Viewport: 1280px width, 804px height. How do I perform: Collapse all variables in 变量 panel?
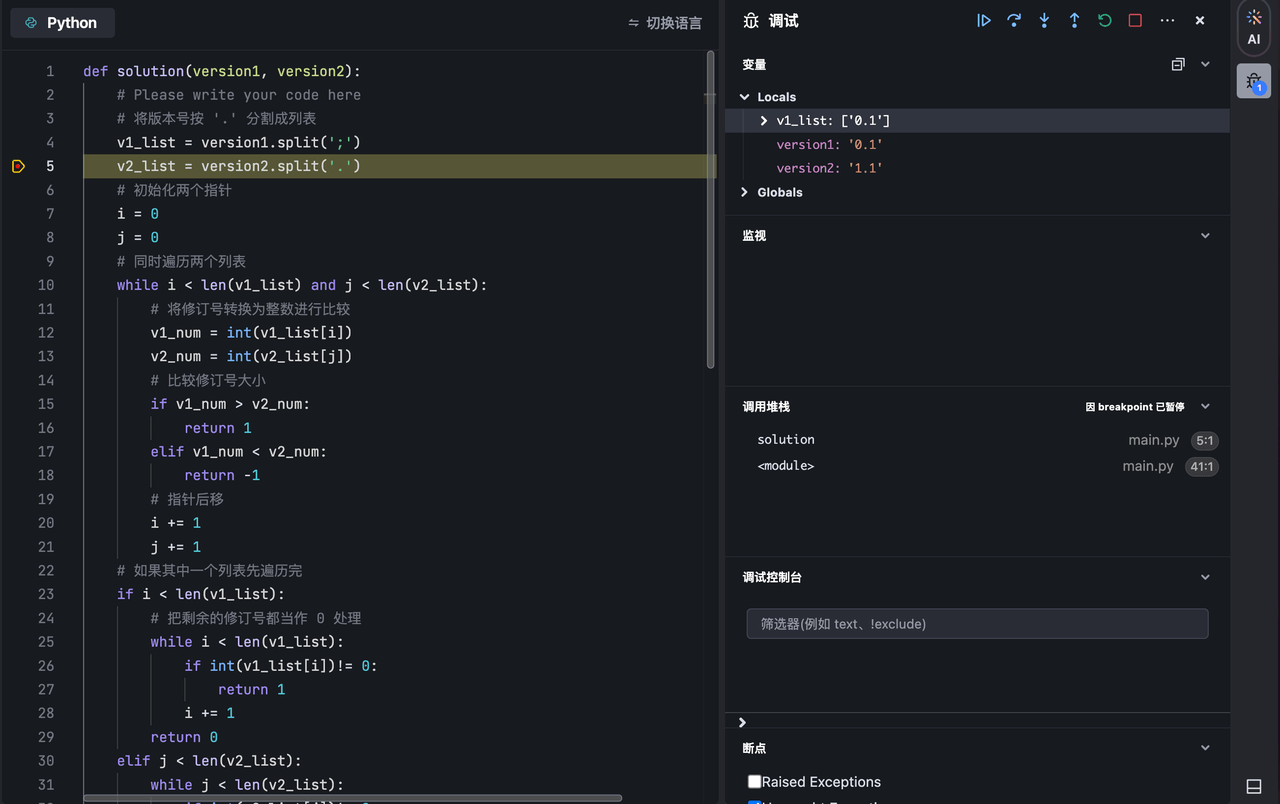click(1178, 65)
